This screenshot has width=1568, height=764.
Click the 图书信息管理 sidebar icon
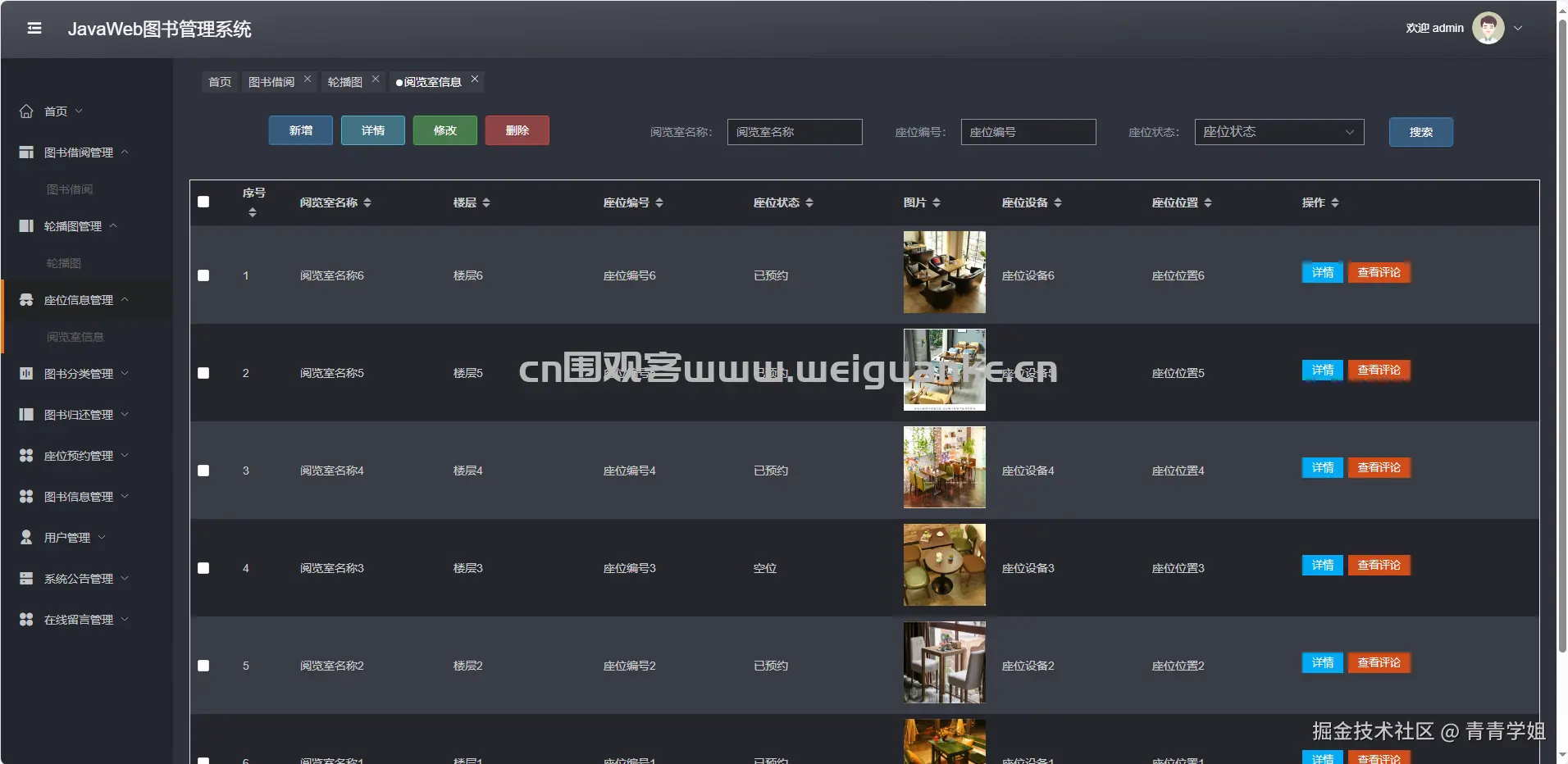coord(26,497)
